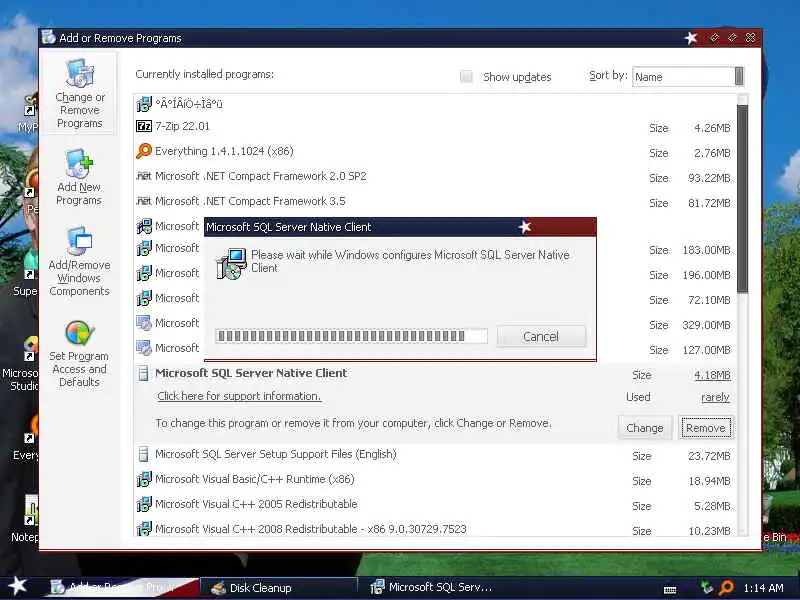Select Microsoft Visual C++ 2005 Redistributable text
The width and height of the screenshot is (800, 600).
[256, 504]
